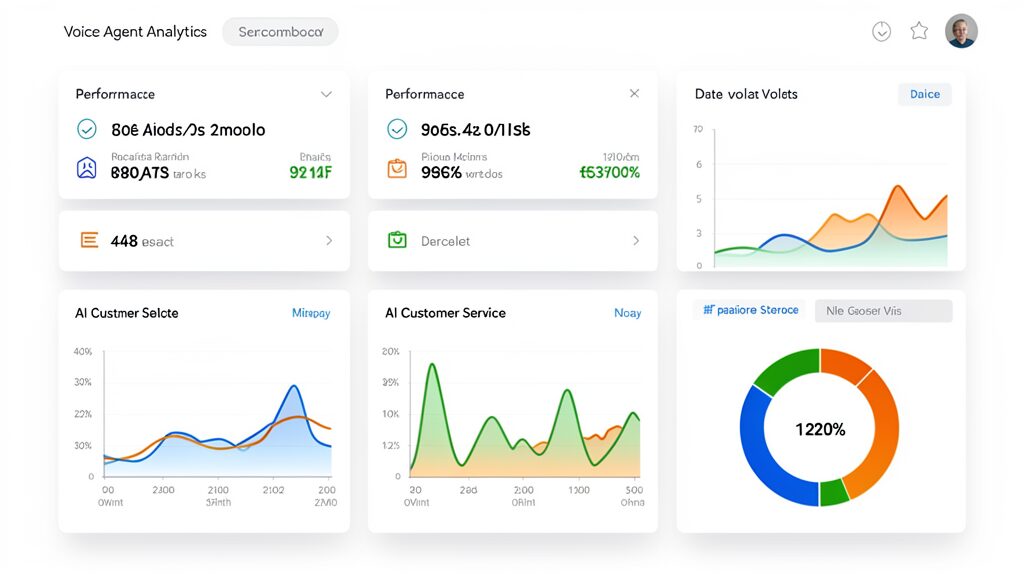1024x576 pixels.
Task: Select the #f paaiiore Steroce tab
Action: tap(750, 310)
